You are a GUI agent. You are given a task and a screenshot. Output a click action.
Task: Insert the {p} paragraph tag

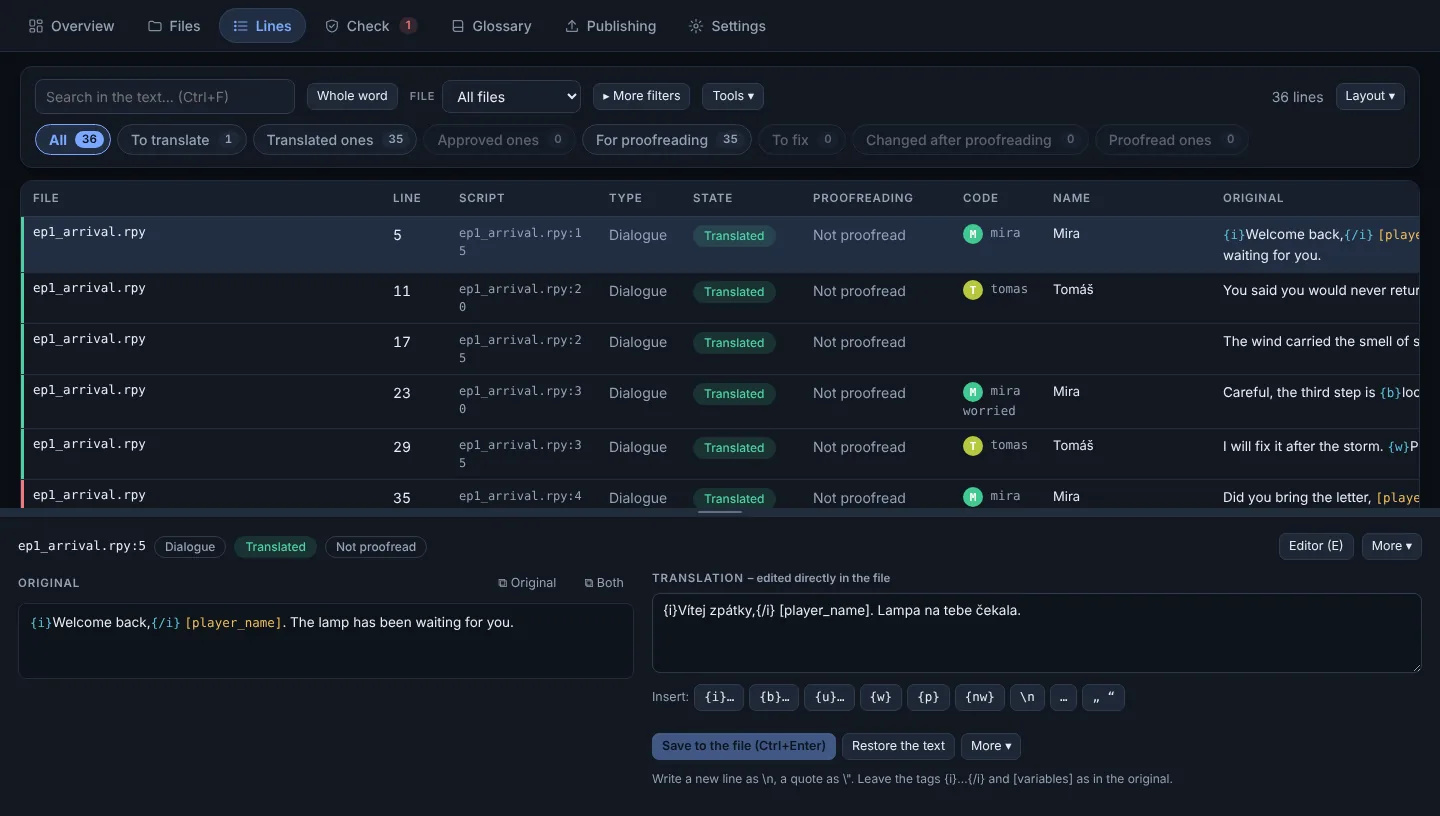pyautogui.click(x=928, y=697)
